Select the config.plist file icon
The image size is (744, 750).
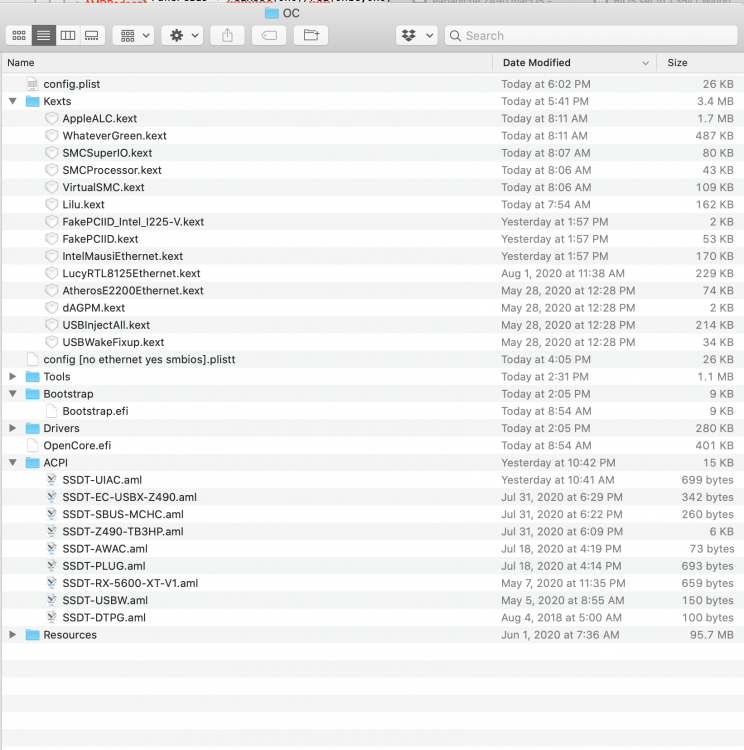[x=33, y=84]
